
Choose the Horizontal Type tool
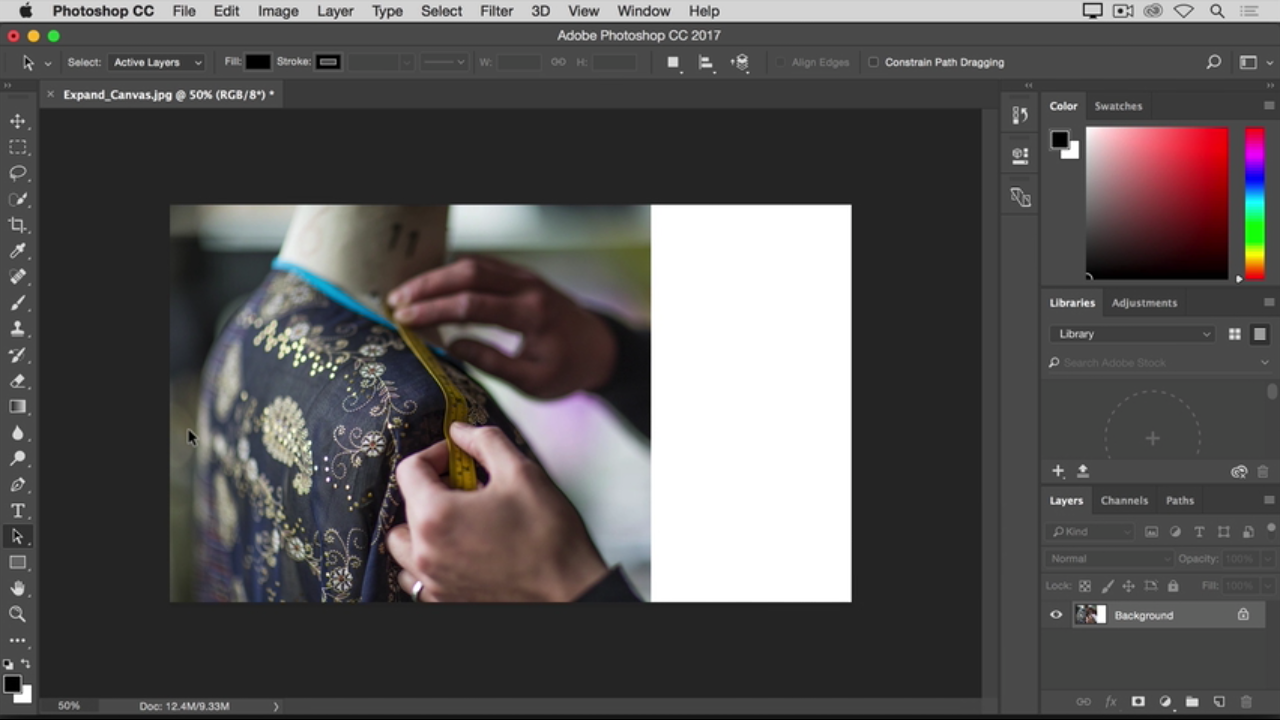pos(18,511)
